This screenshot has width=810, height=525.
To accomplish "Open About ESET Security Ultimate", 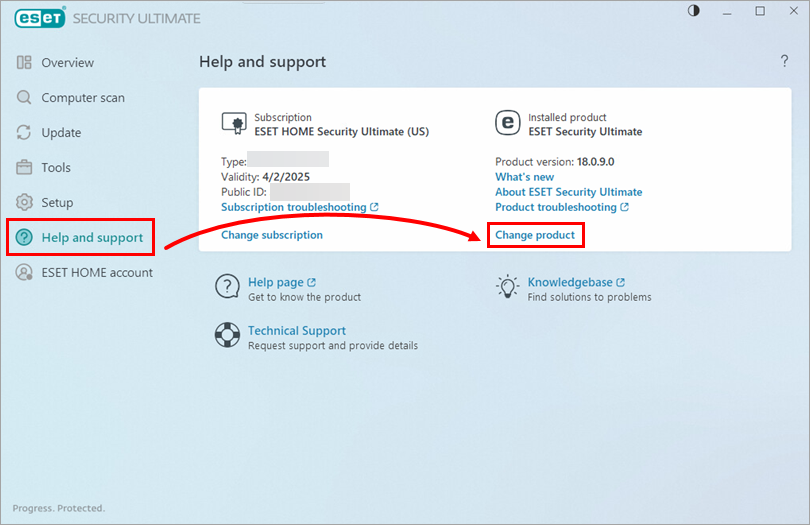I will pos(568,192).
